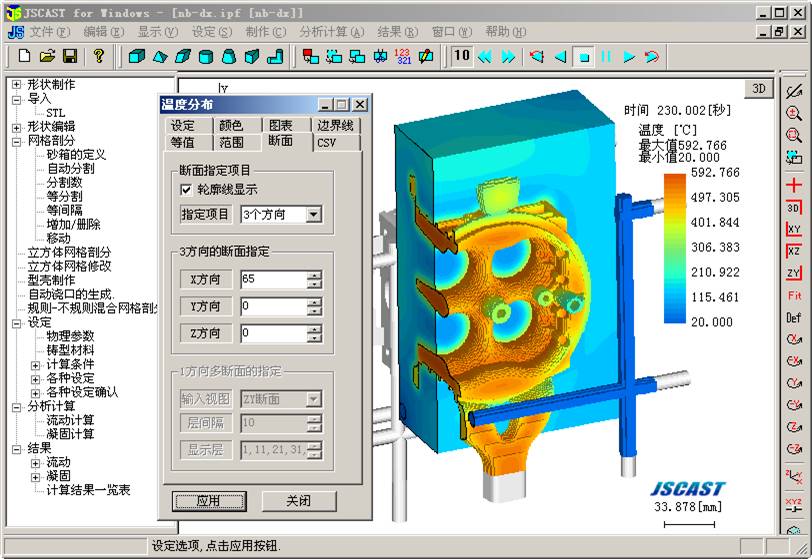
Task: Select 砂箱的定义 in the tree
Action: [x=77, y=154]
